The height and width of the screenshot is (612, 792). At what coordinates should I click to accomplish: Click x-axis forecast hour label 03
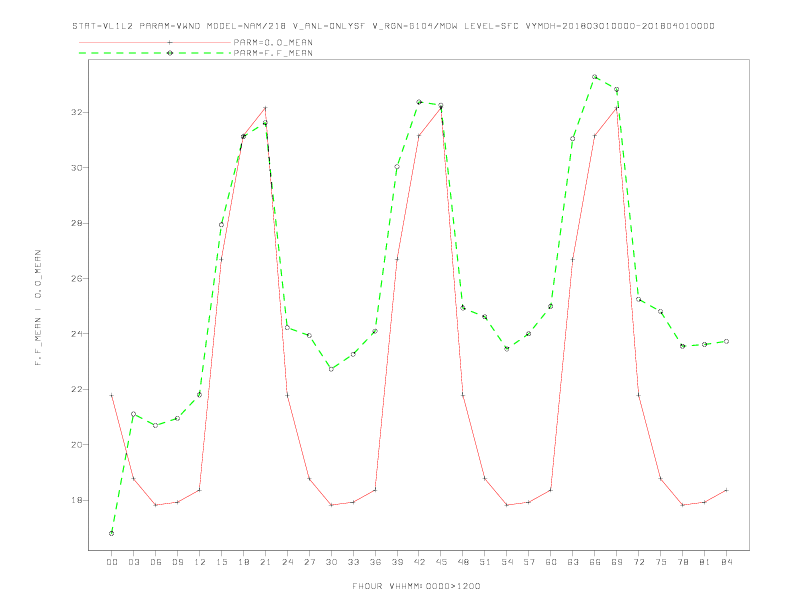coord(133,562)
